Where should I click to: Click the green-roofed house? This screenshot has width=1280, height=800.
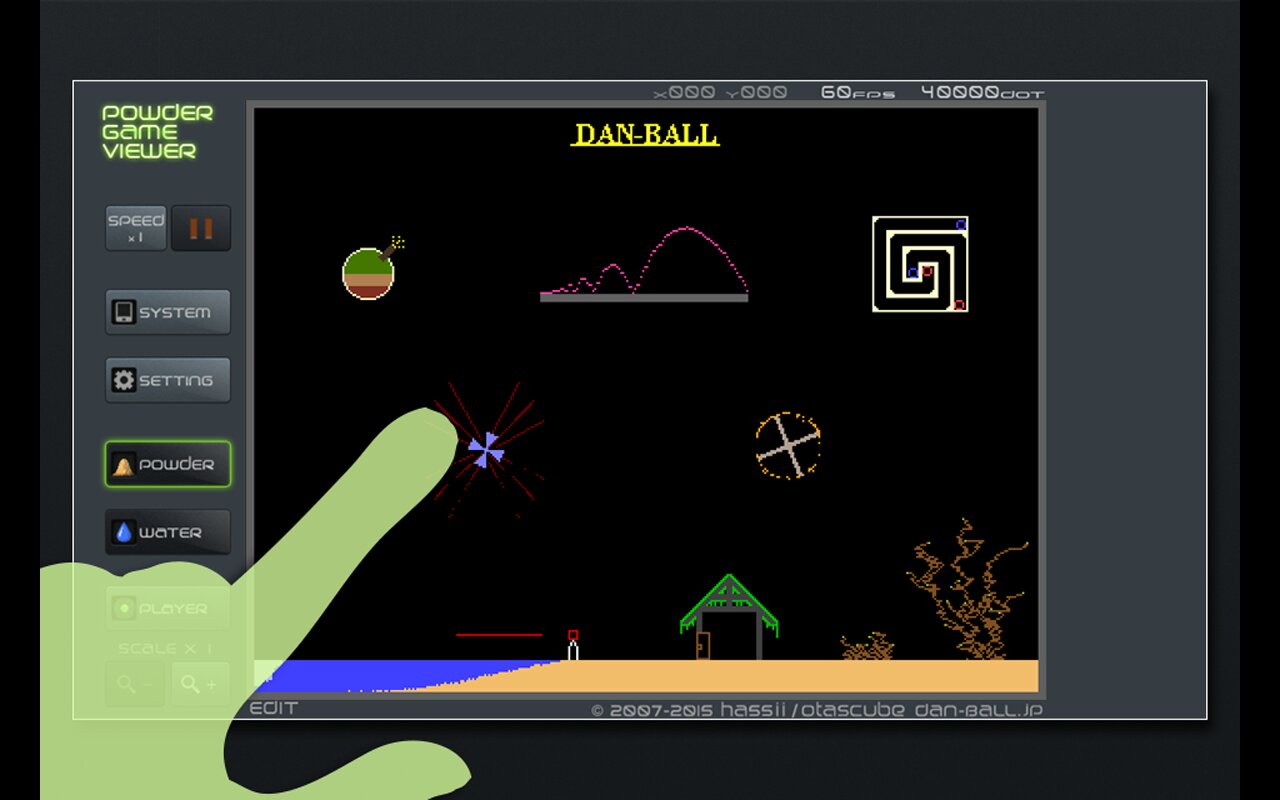point(729,617)
